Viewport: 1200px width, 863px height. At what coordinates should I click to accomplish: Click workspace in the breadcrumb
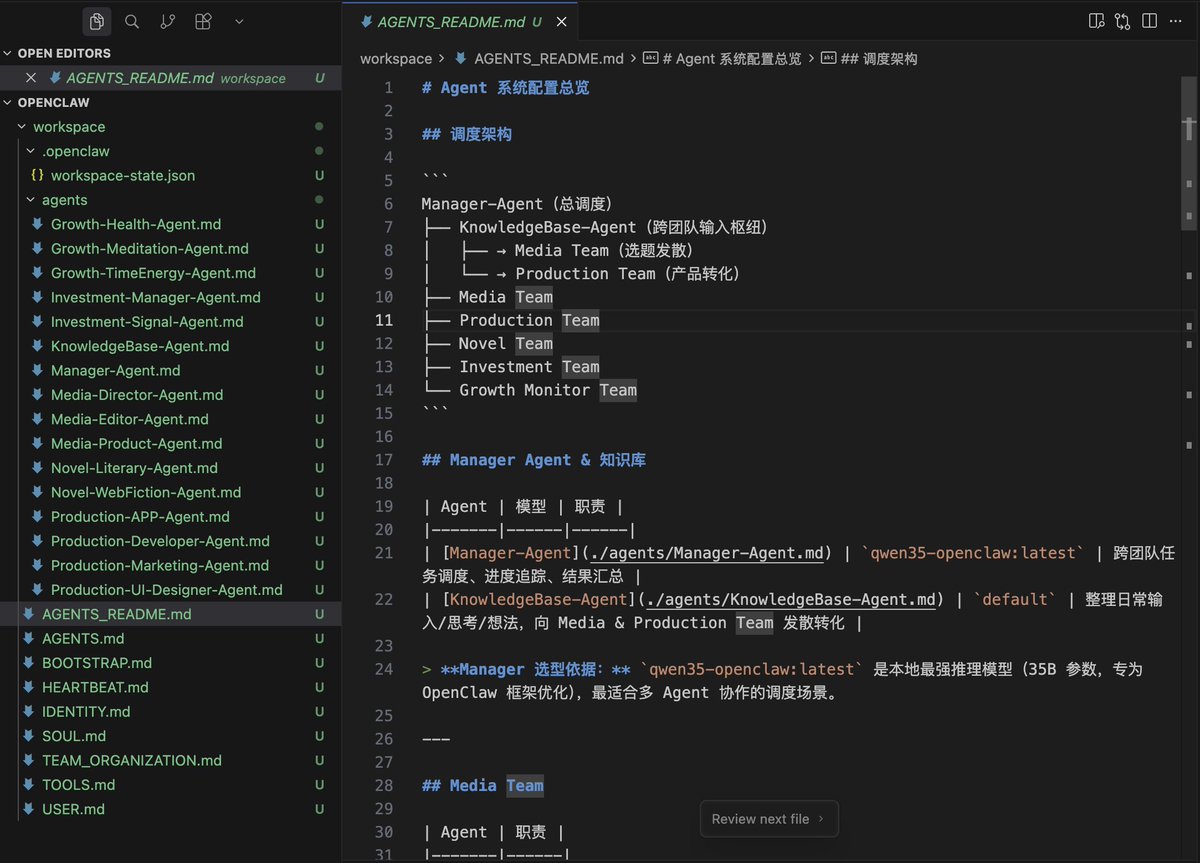coord(396,59)
